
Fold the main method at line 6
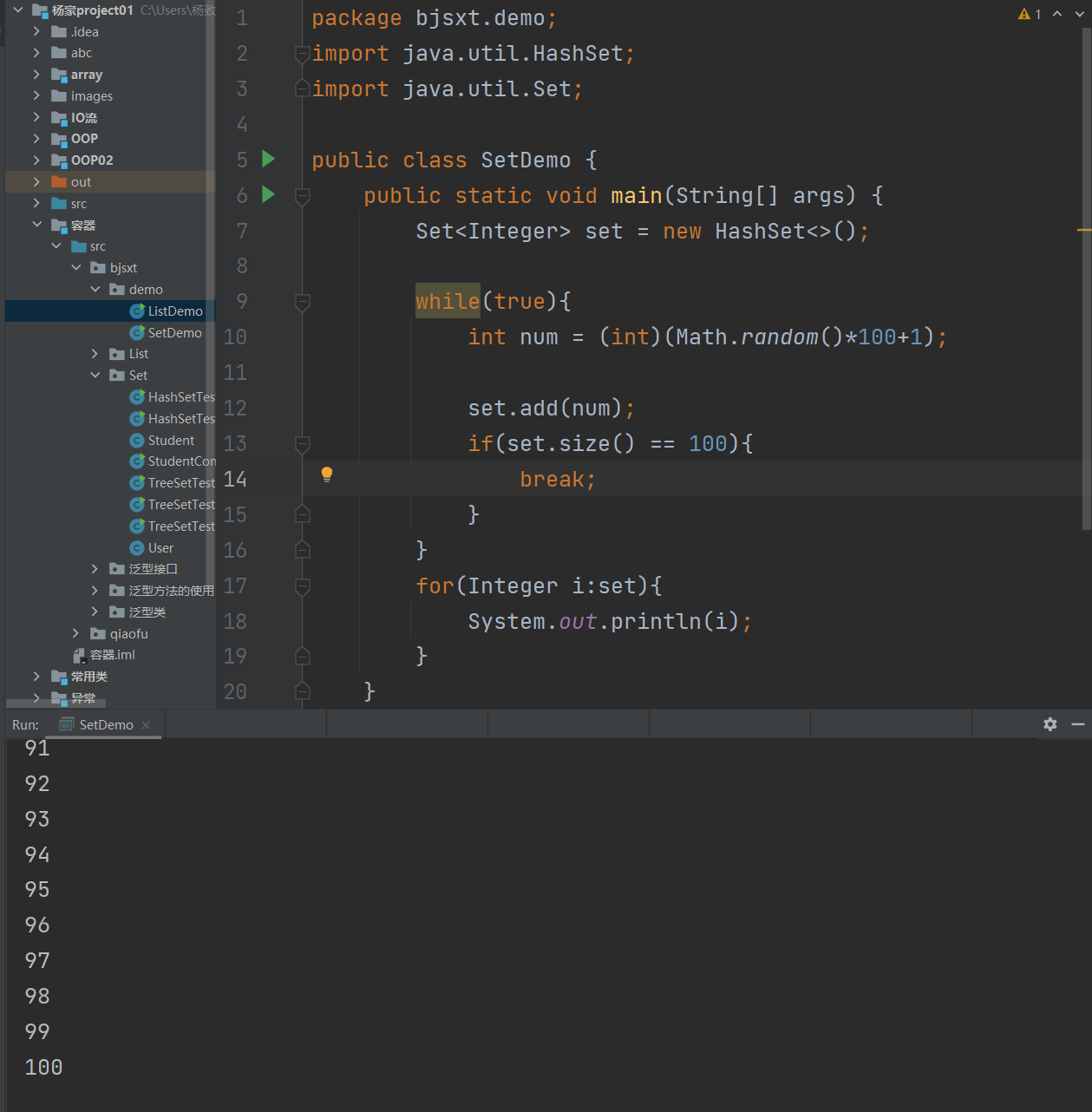coord(303,196)
